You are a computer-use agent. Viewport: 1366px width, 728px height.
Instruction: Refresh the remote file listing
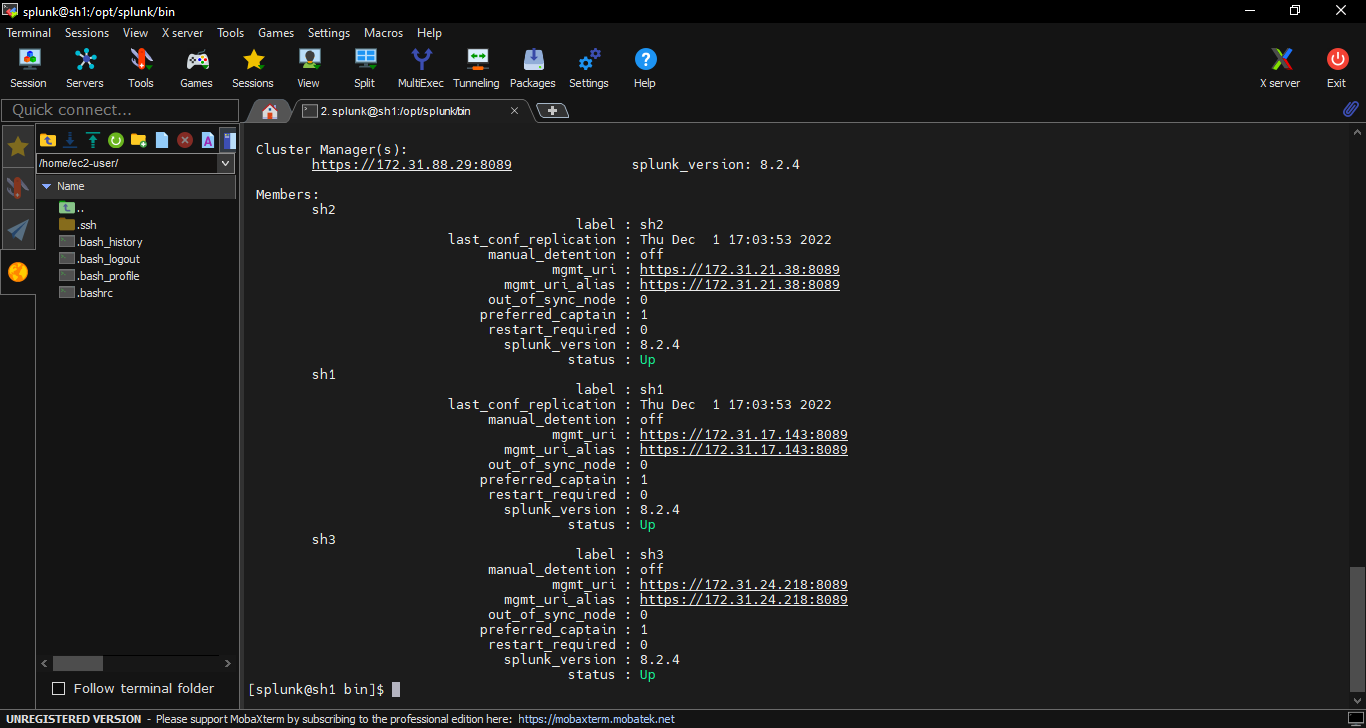click(115, 140)
